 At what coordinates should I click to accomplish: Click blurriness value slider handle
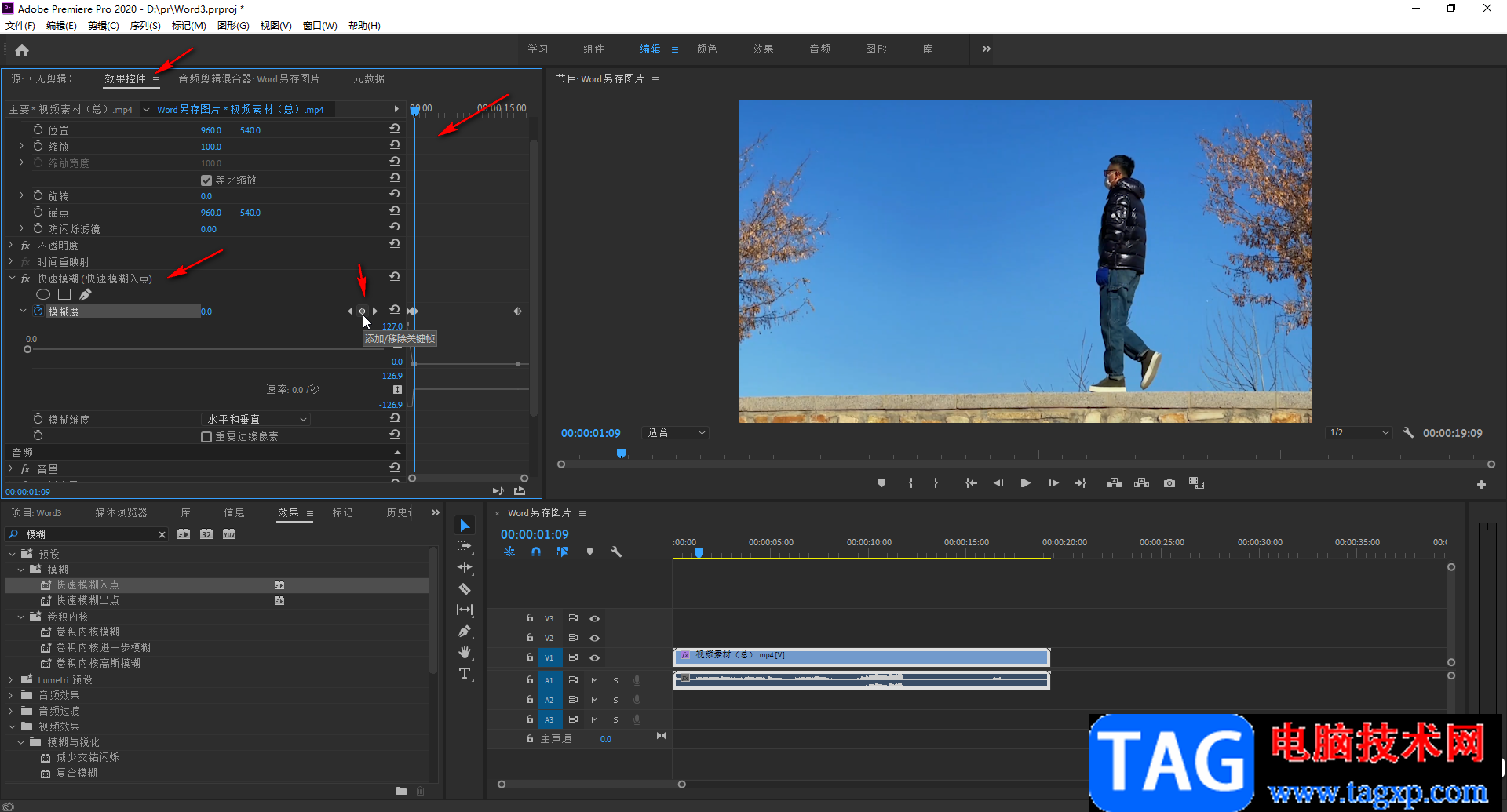27,349
